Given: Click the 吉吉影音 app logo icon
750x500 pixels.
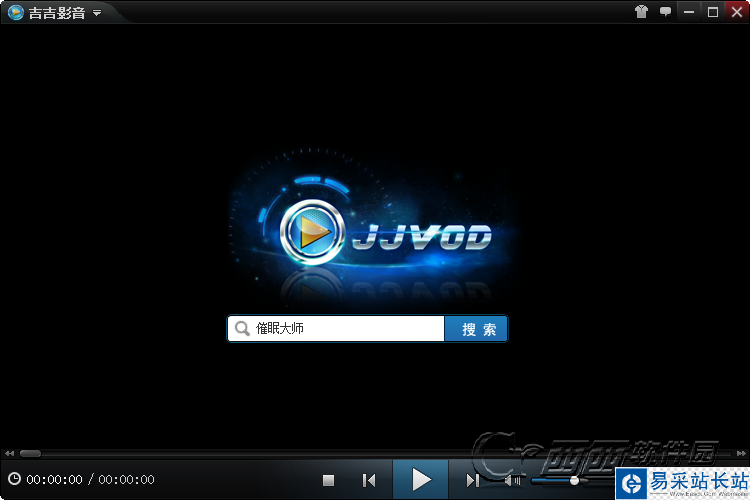Looking at the screenshot, I should tap(16, 12).
